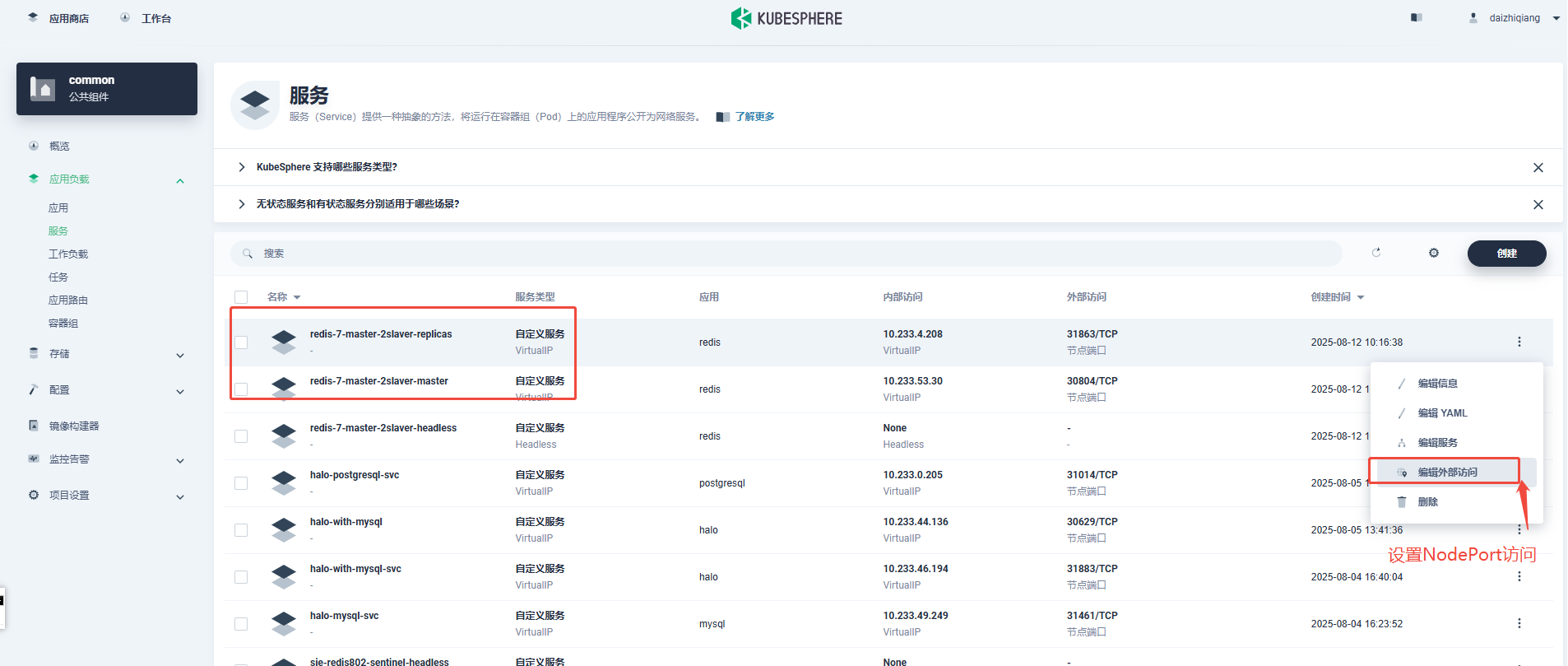1568x666 pixels.
Task: Click the documentation book icon in header
Action: (x=1416, y=17)
